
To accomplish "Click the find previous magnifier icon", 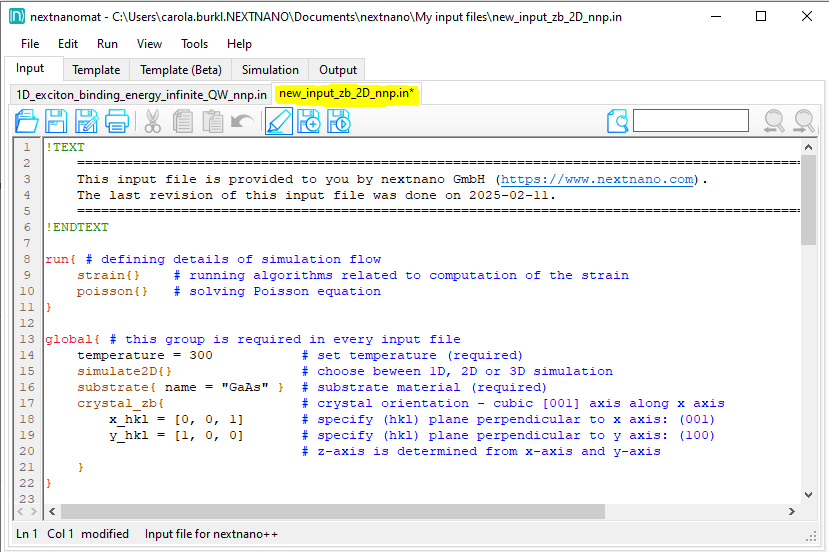I will coord(774,122).
